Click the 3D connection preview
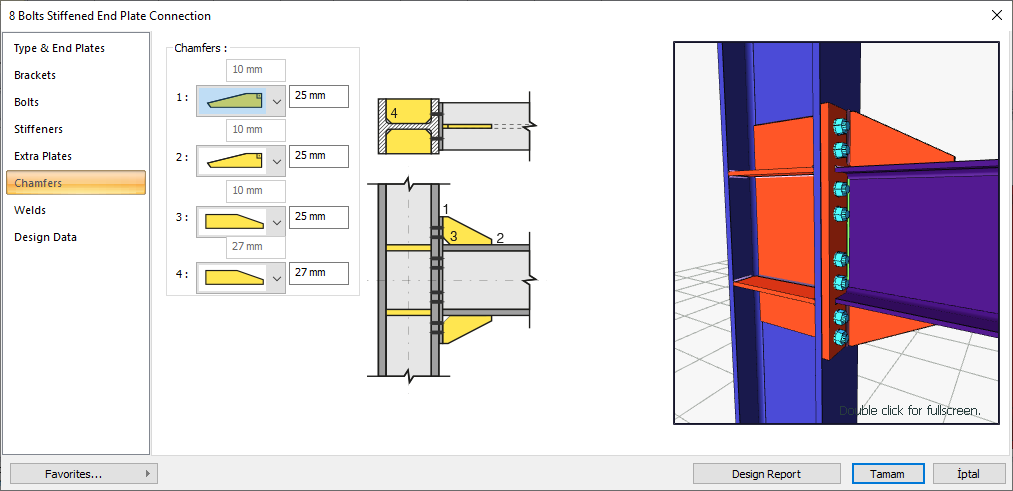The height and width of the screenshot is (491, 1013). [836, 233]
